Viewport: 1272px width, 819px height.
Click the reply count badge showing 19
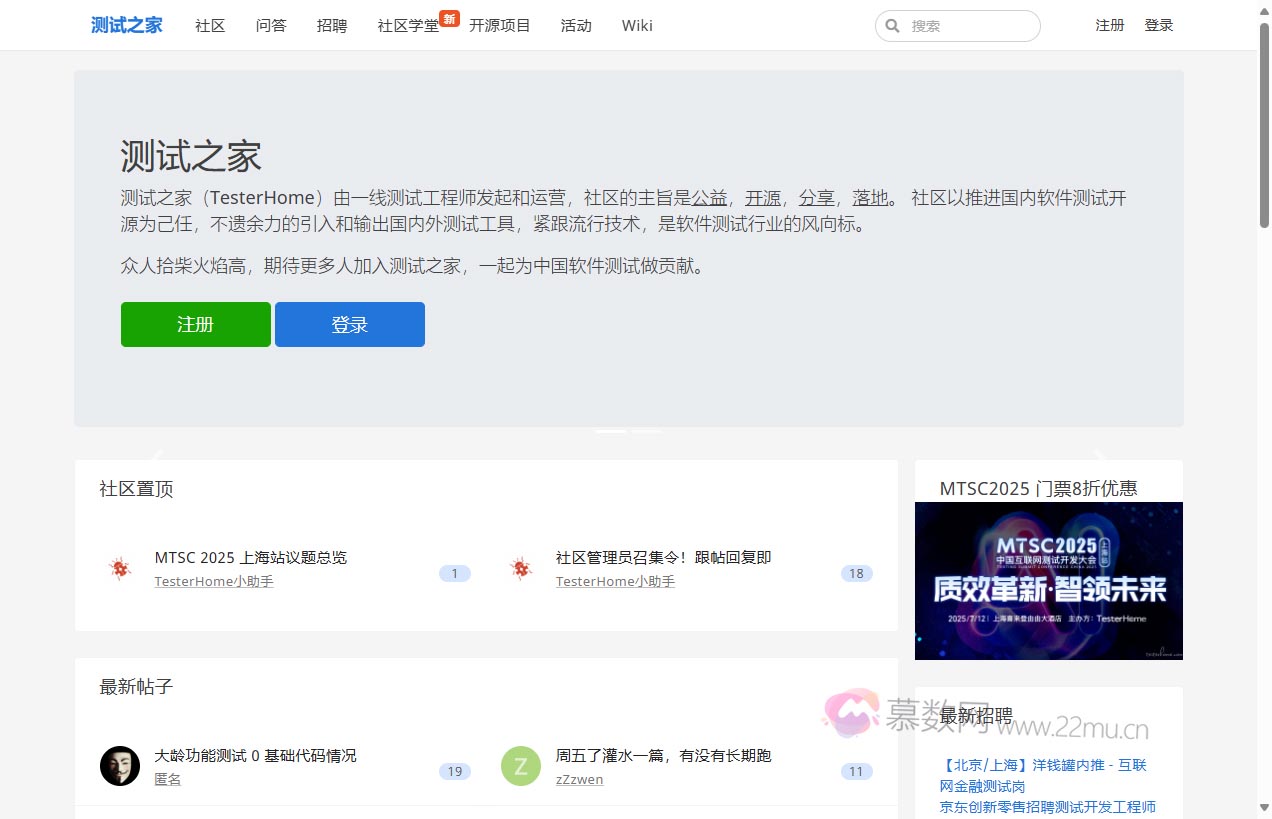click(454, 772)
